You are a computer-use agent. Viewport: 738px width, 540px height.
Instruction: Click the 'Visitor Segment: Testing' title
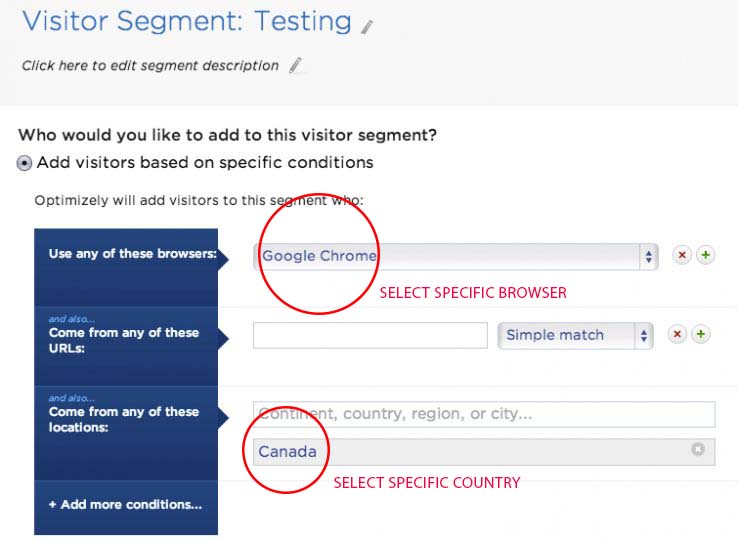186,21
